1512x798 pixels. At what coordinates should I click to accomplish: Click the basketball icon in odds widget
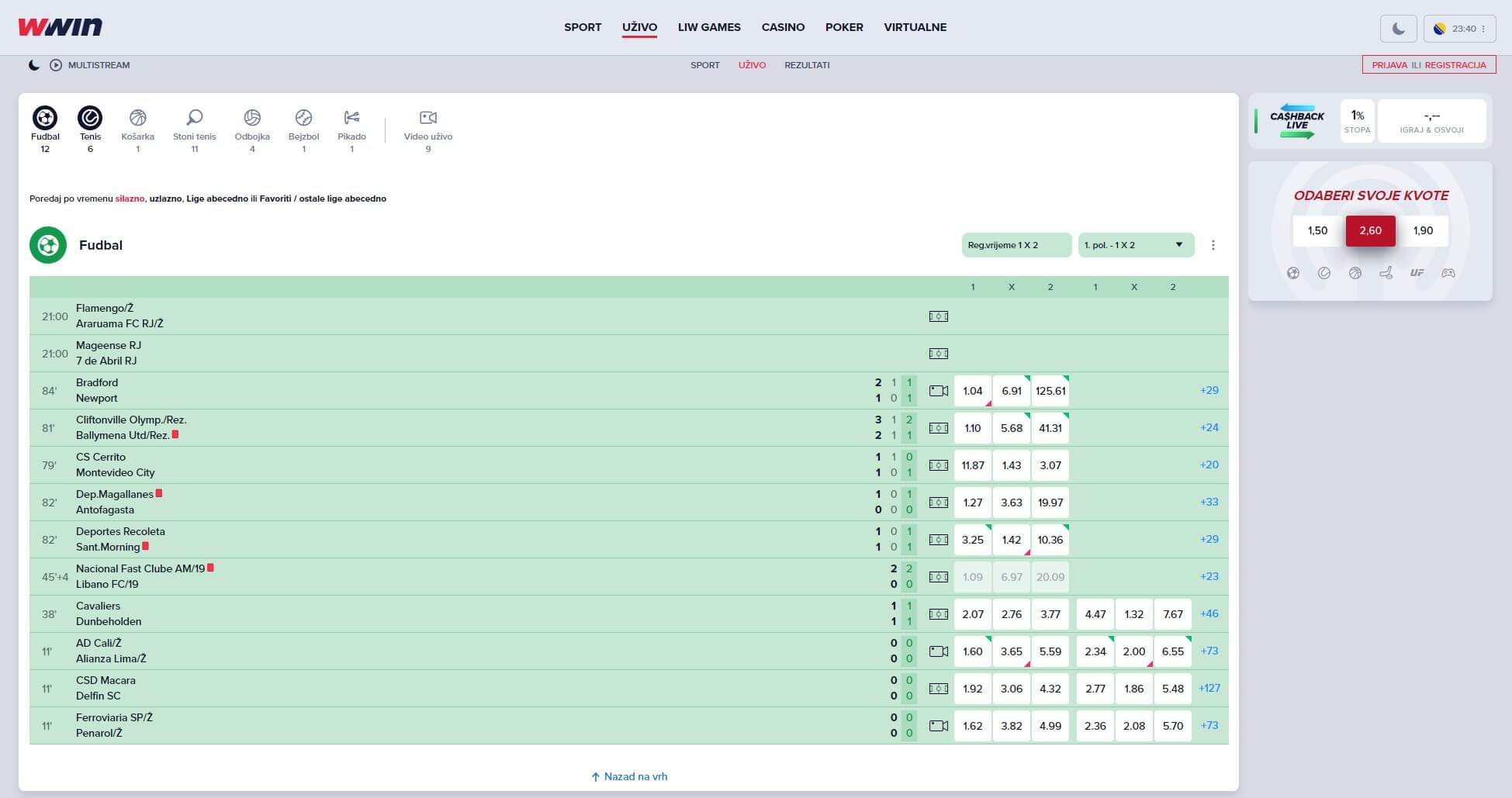click(1355, 273)
